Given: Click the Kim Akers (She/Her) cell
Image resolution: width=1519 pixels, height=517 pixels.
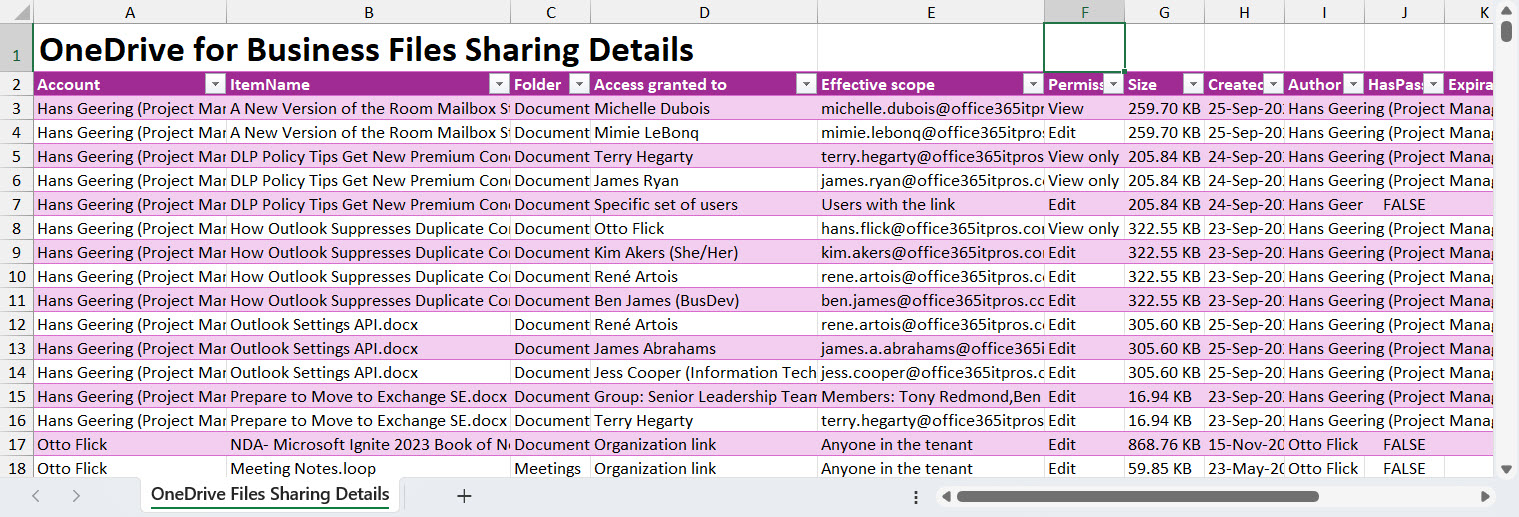Looking at the screenshot, I should click(x=704, y=252).
